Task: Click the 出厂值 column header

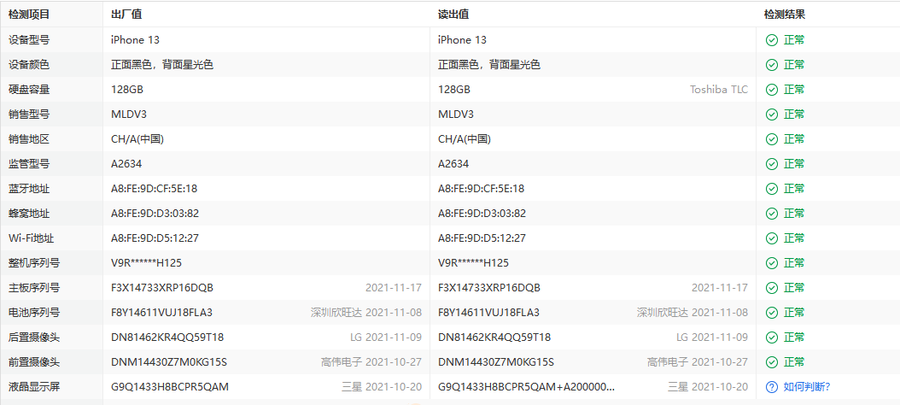Action: [127, 15]
